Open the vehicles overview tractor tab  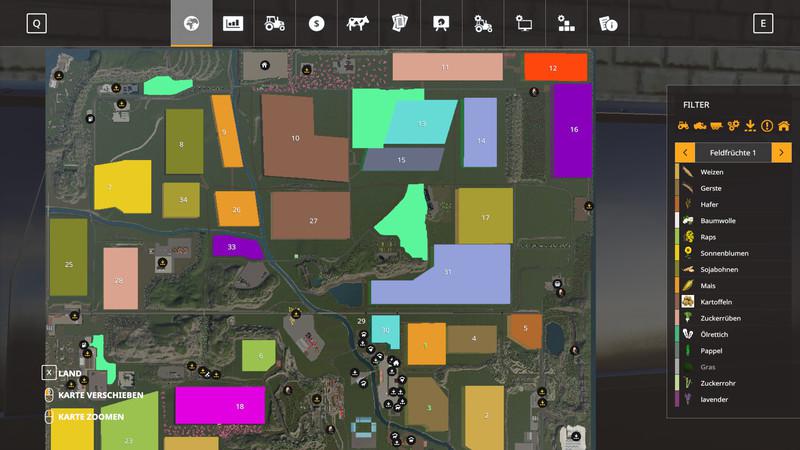coord(274,24)
